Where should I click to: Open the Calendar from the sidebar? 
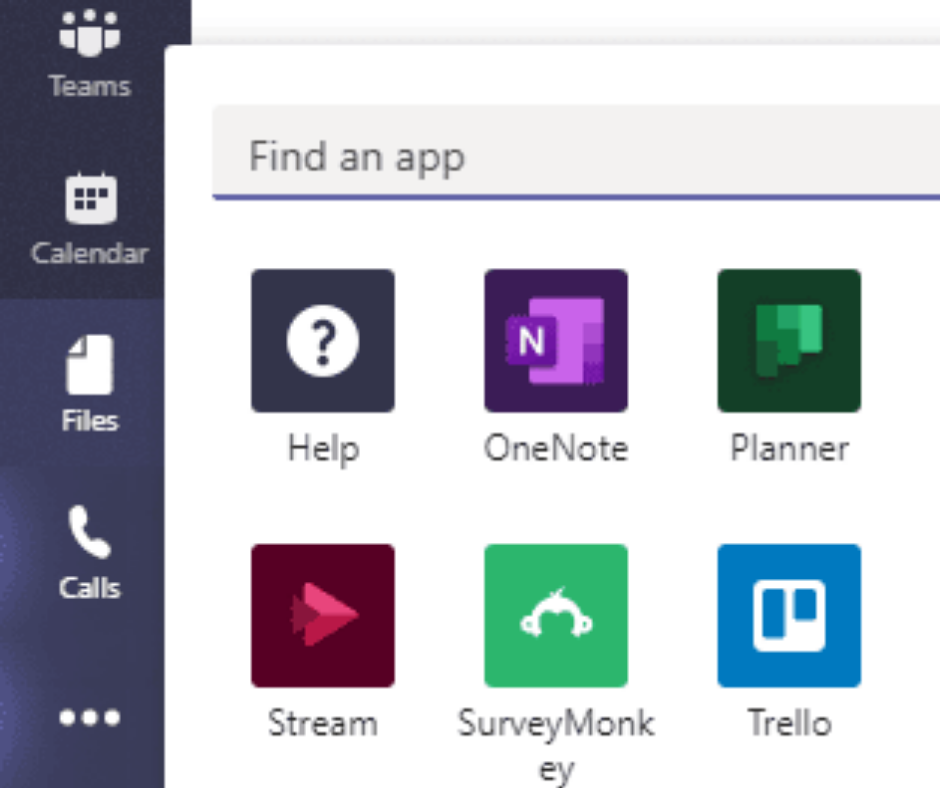90,216
